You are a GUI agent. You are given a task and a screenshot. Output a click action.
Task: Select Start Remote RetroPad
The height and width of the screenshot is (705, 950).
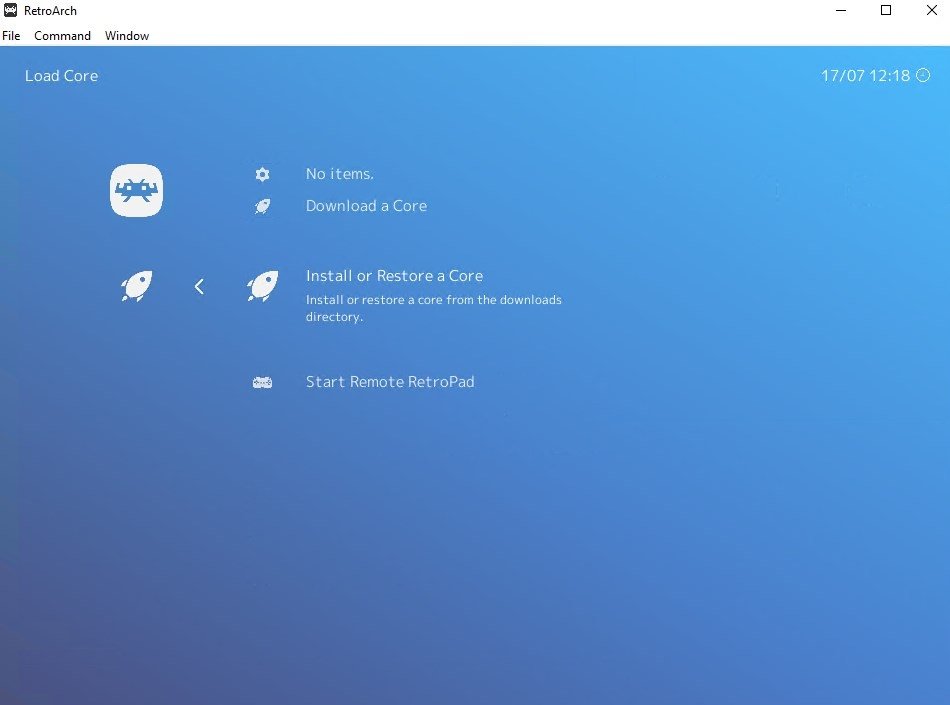390,382
